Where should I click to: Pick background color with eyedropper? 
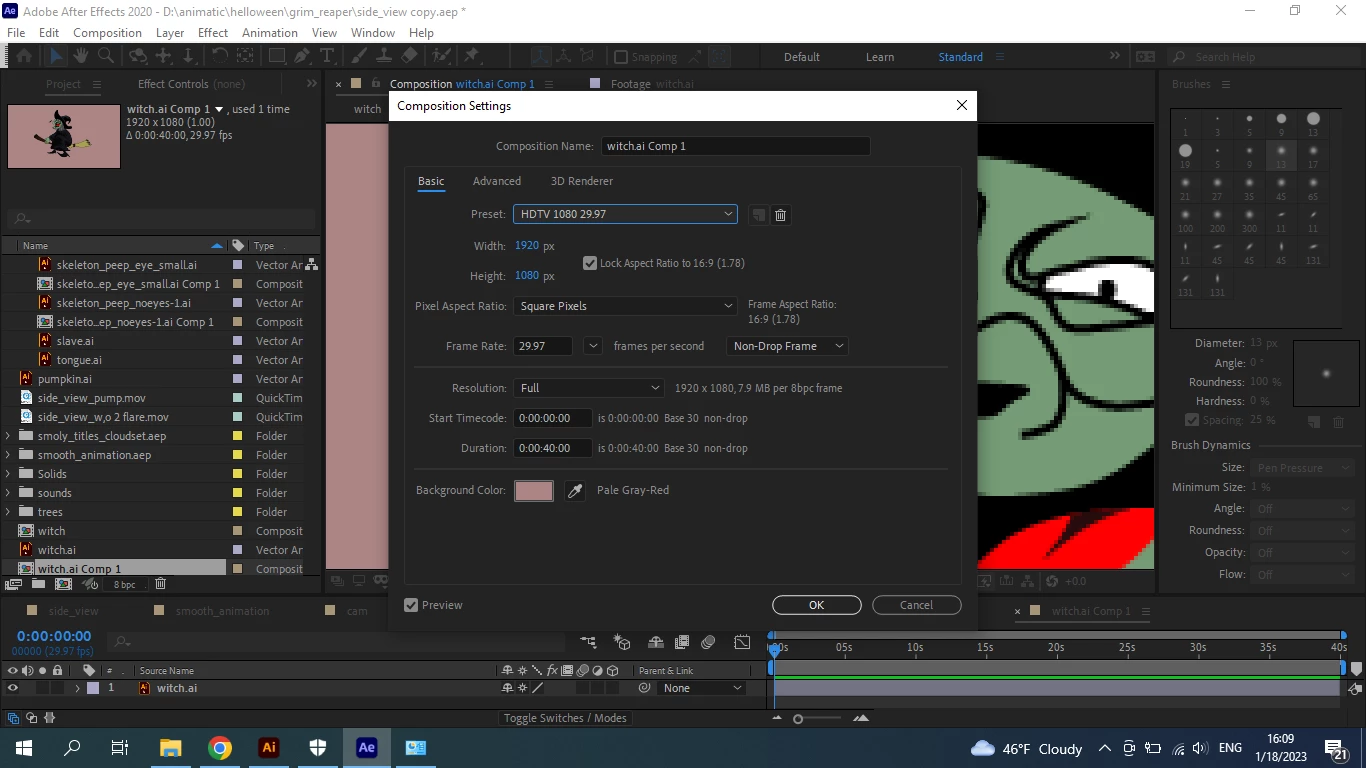coord(575,490)
